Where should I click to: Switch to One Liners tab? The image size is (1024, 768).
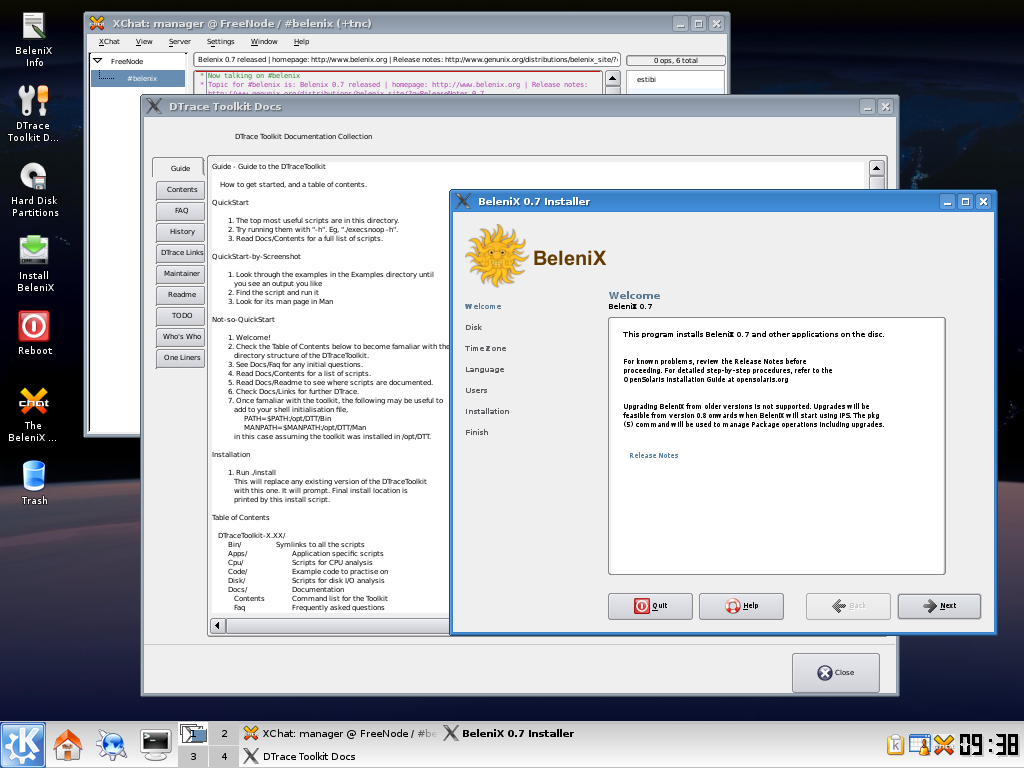(181, 357)
